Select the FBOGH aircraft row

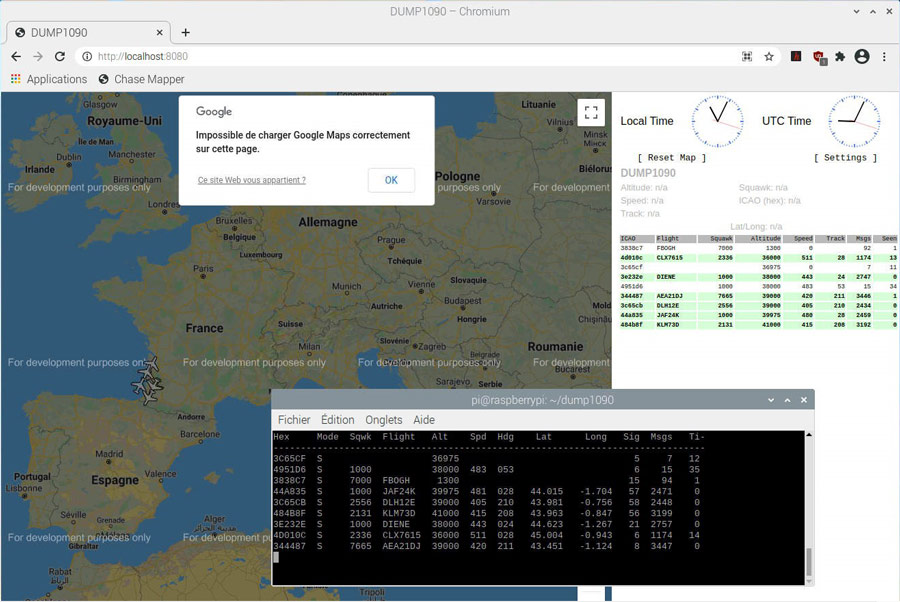point(758,248)
